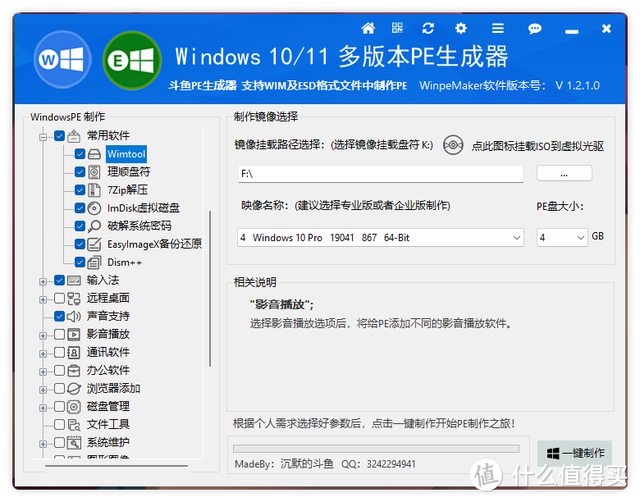The width and height of the screenshot is (640, 502).
Task: Uncheck the Dism++ checkbox
Action: (x=80, y=262)
